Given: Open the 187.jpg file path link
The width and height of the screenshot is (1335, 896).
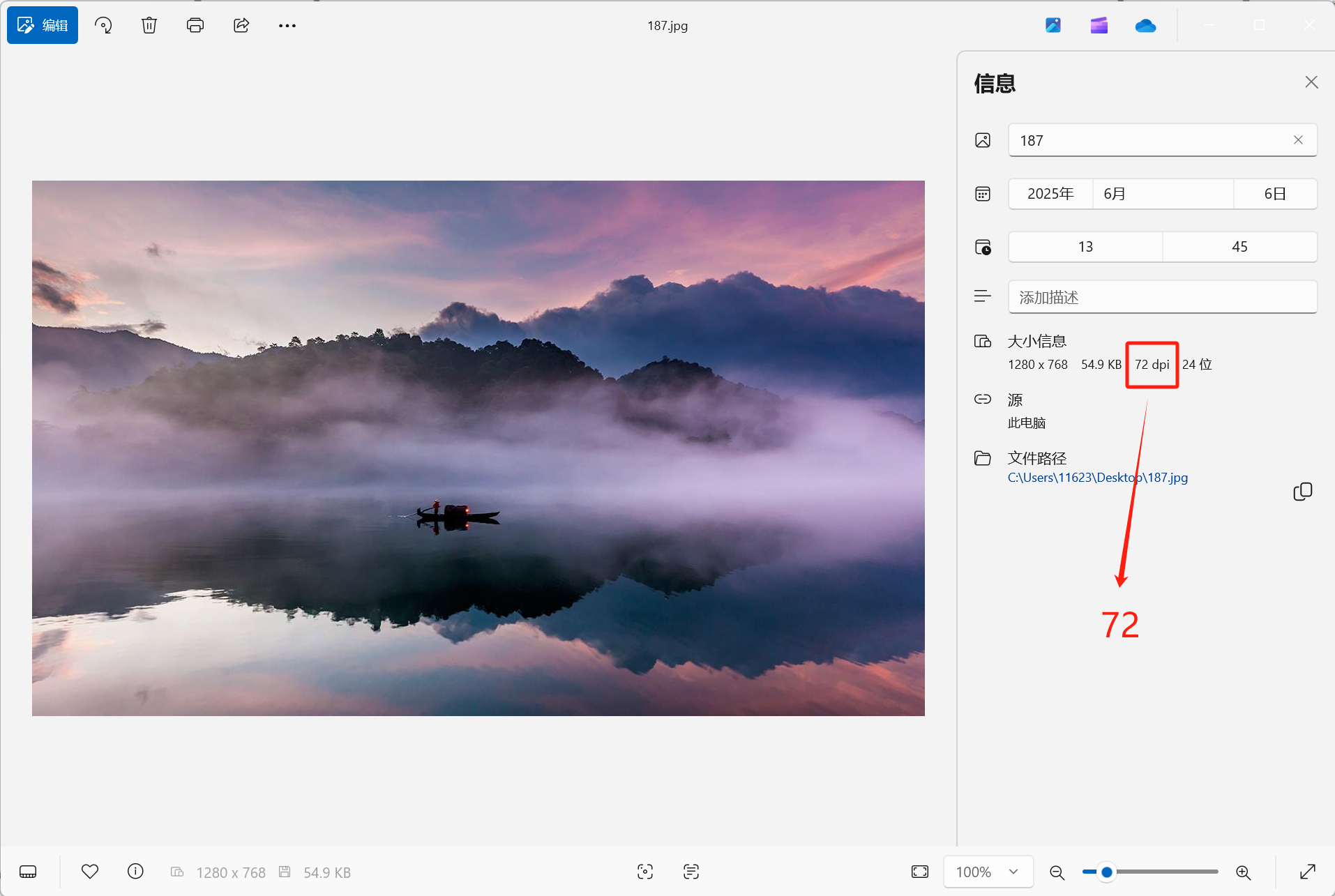Looking at the screenshot, I should pos(1097,478).
